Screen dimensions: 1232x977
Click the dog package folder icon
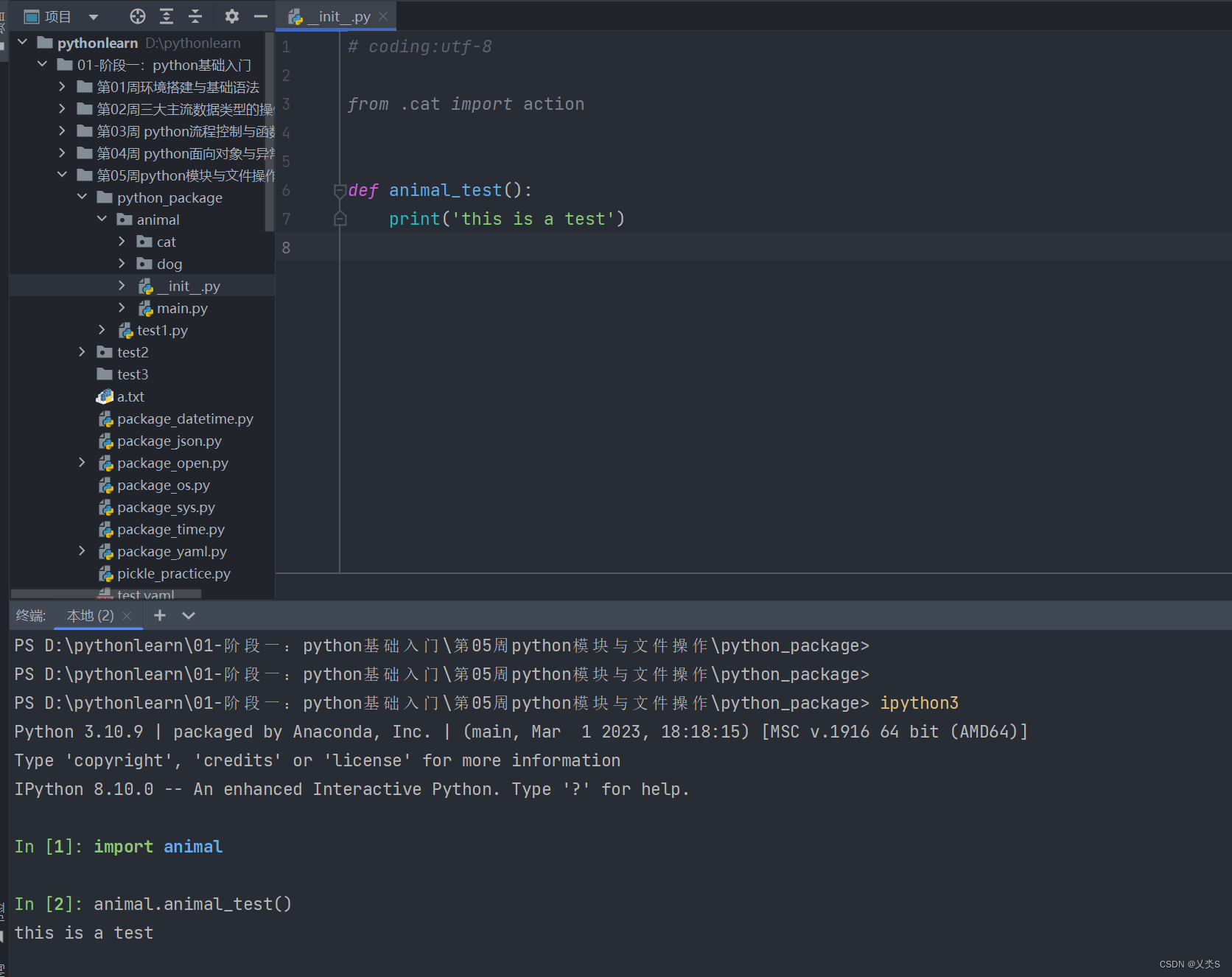[144, 264]
